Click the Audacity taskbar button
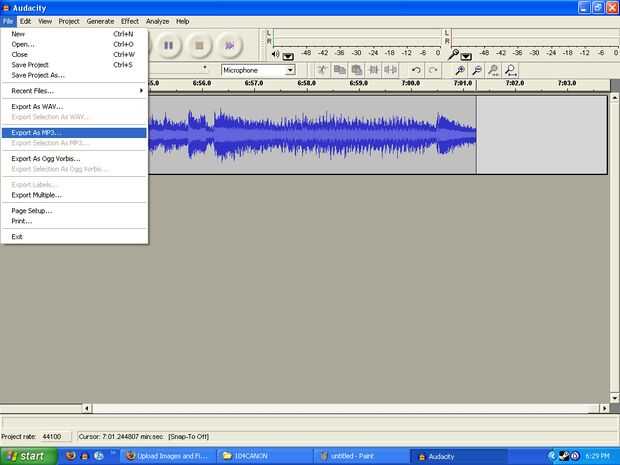 coord(458,456)
